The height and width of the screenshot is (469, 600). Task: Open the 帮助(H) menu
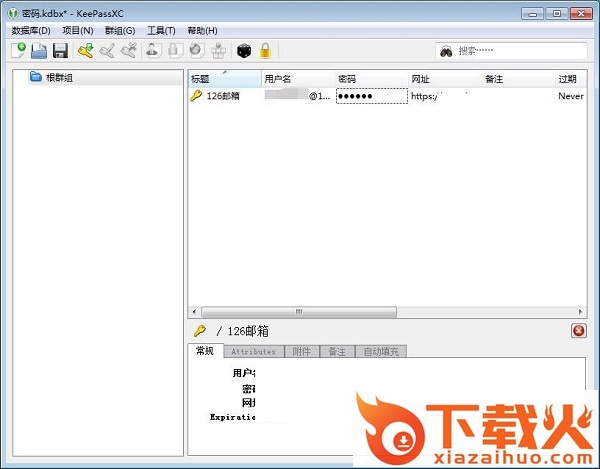[202, 31]
